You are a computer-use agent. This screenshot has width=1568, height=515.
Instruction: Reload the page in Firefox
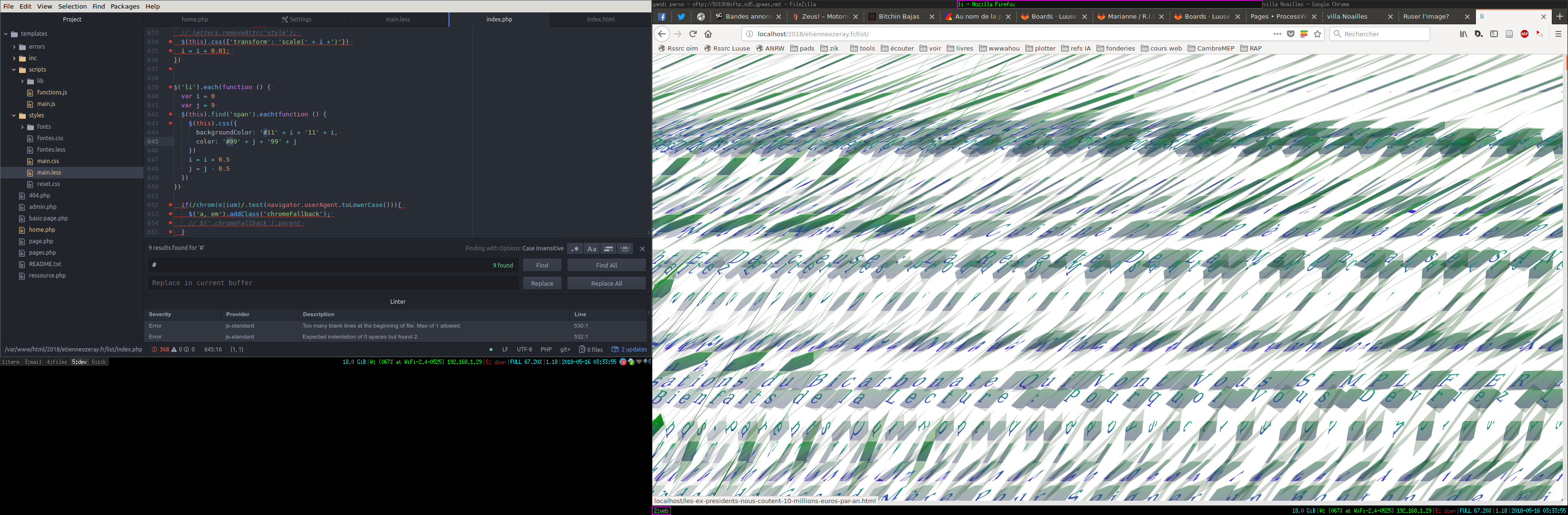point(693,34)
